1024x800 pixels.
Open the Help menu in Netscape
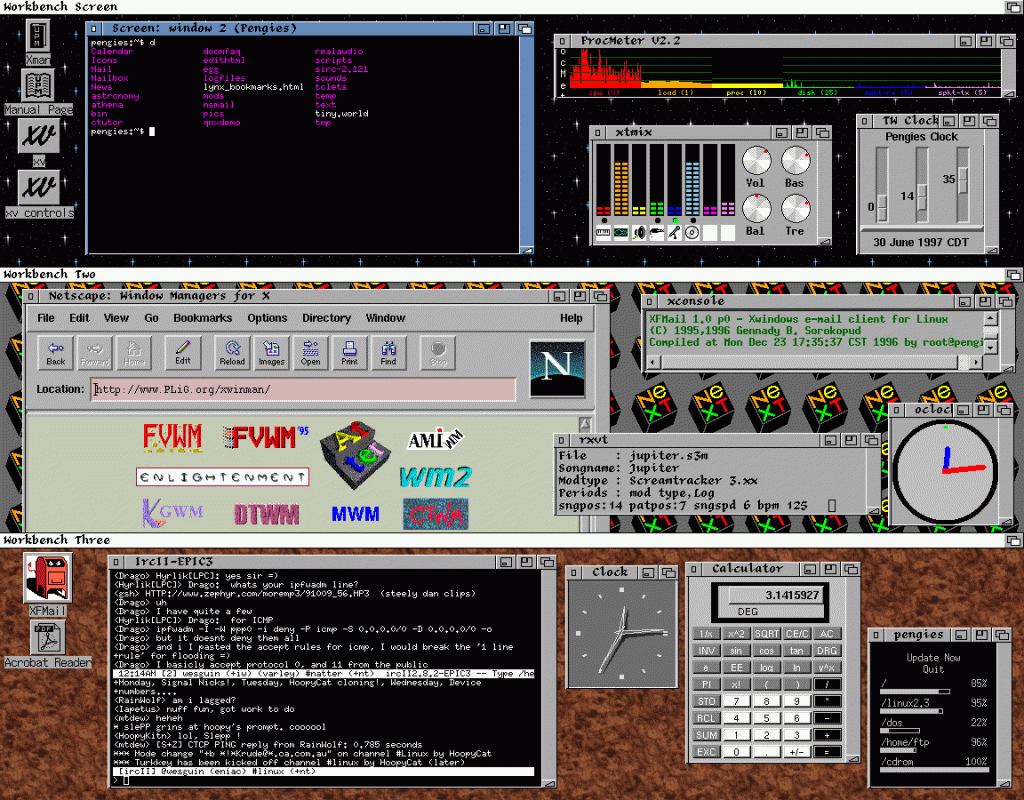click(x=571, y=318)
